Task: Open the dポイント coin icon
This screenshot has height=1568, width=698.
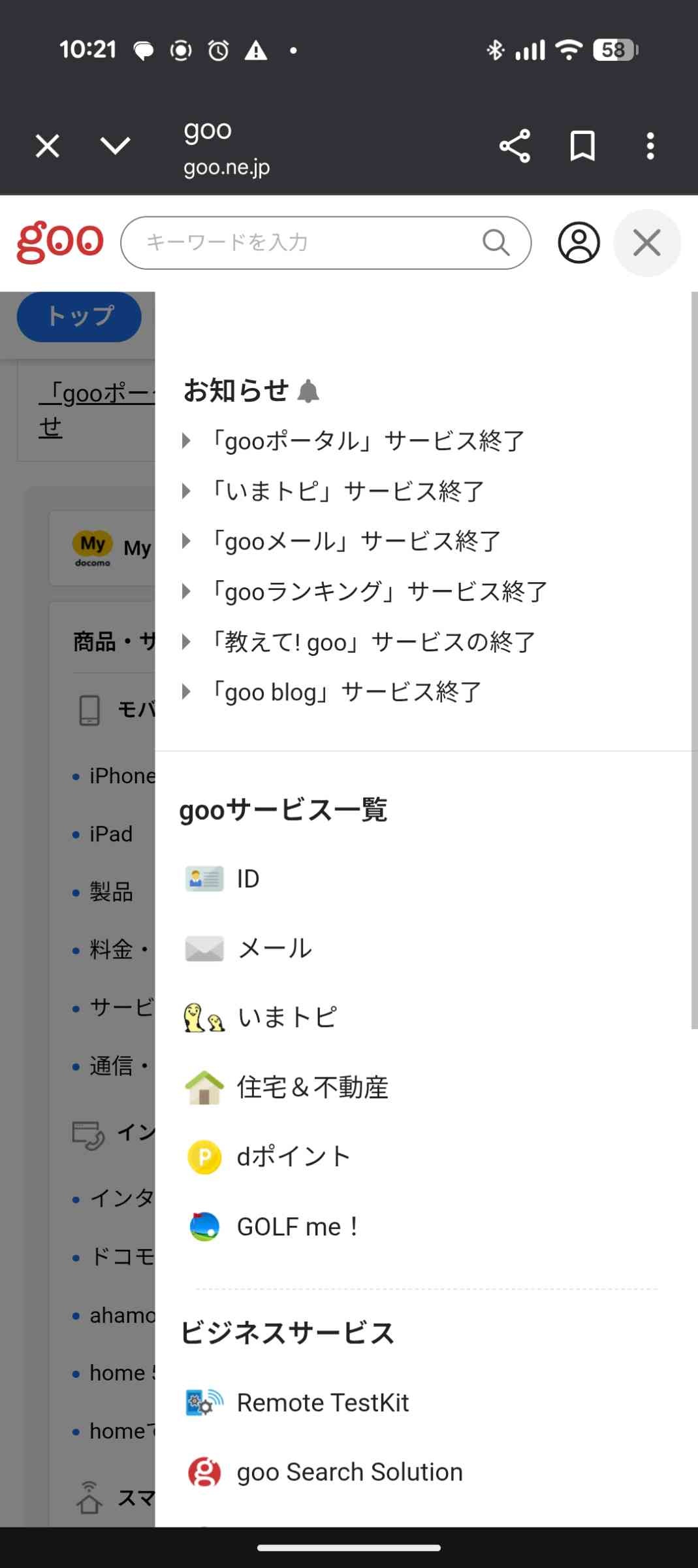Action: click(x=204, y=1157)
